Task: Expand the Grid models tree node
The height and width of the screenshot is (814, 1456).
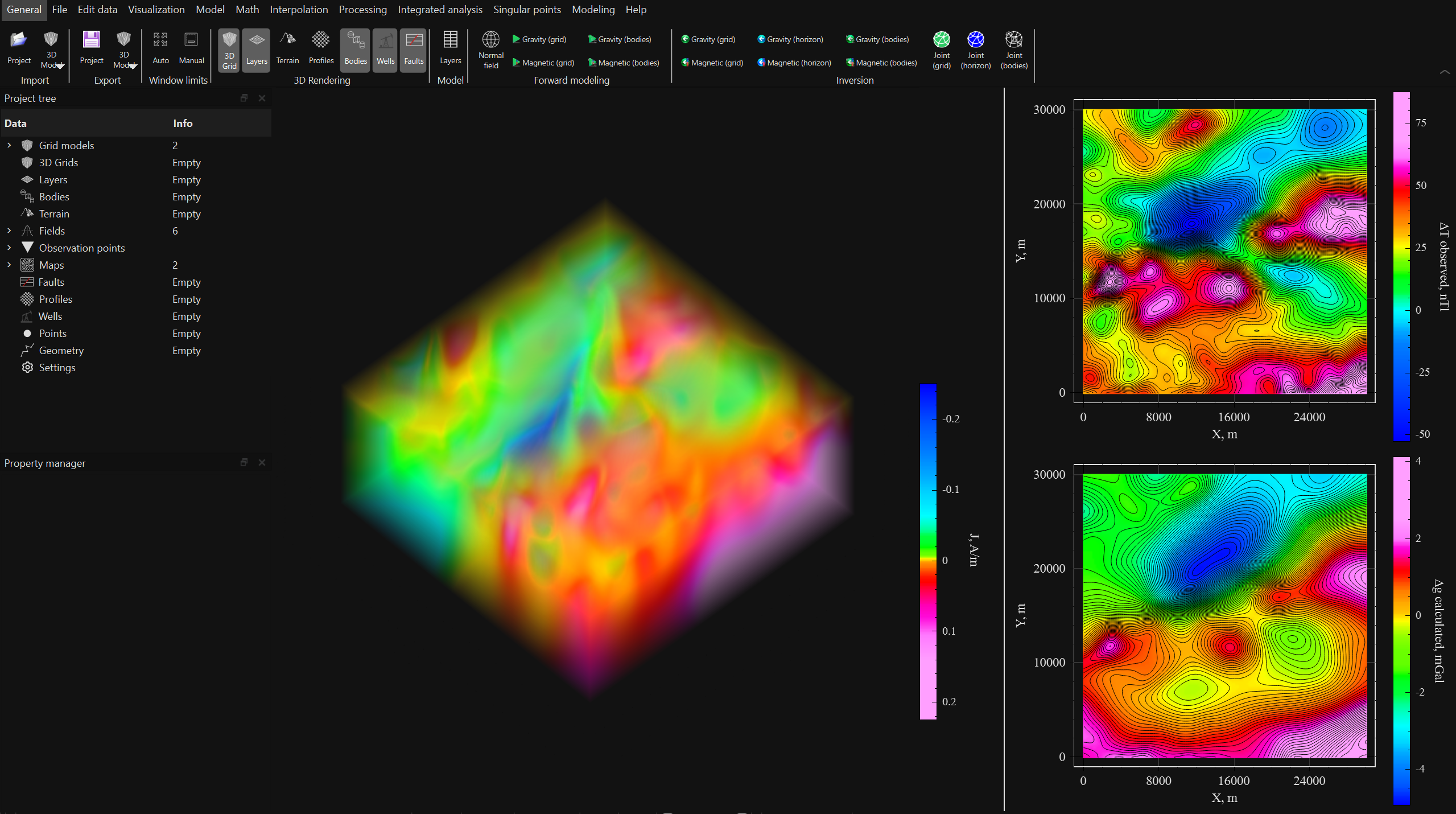Action: coord(9,145)
